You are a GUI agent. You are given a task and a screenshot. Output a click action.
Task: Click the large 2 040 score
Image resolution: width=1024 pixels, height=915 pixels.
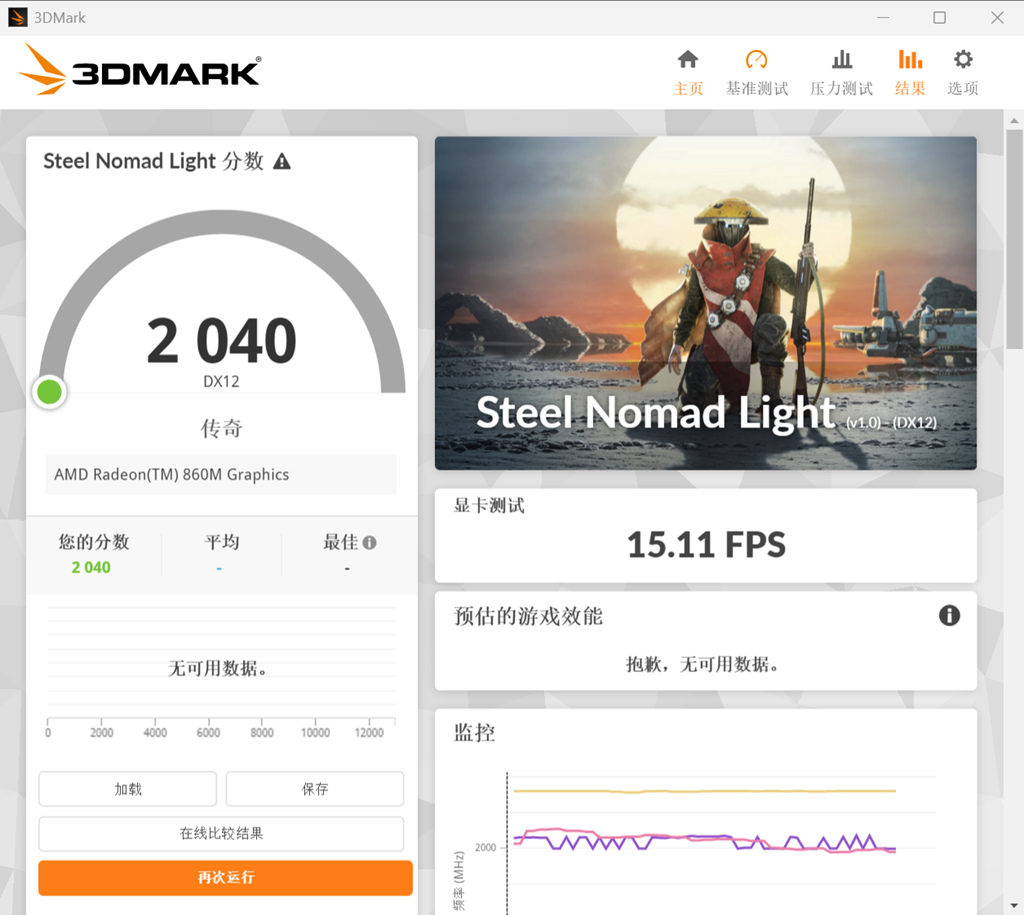click(x=221, y=340)
